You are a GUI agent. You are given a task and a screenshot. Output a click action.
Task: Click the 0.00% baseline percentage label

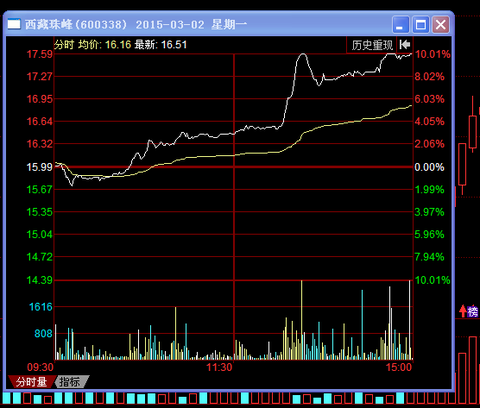click(429, 167)
